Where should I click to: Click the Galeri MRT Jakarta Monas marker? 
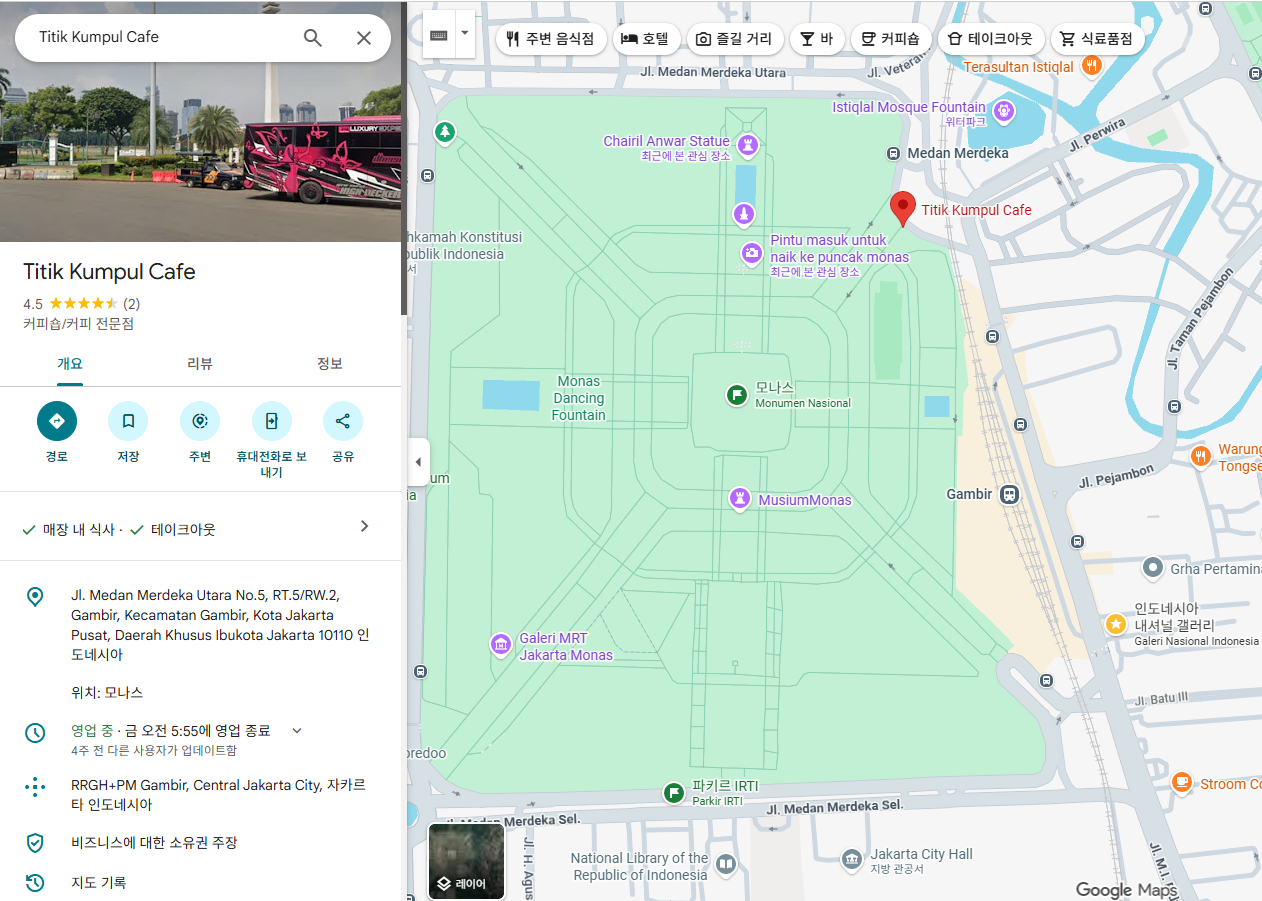tap(501, 646)
